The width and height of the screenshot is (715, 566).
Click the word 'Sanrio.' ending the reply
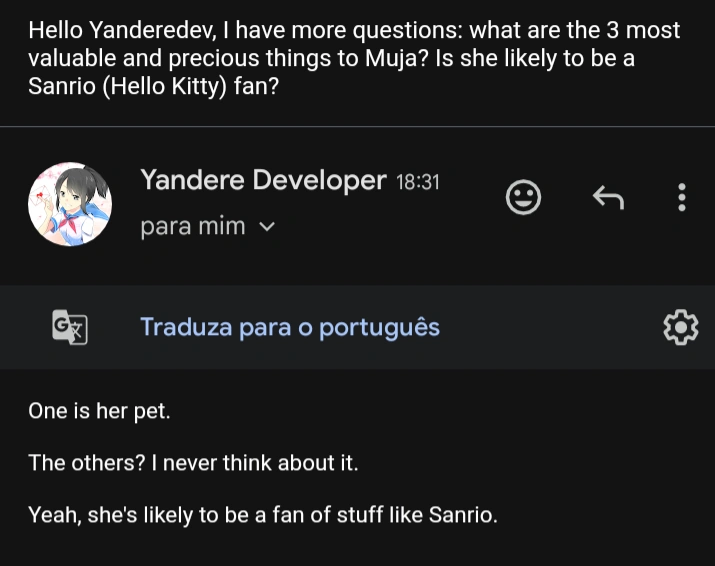(463, 515)
